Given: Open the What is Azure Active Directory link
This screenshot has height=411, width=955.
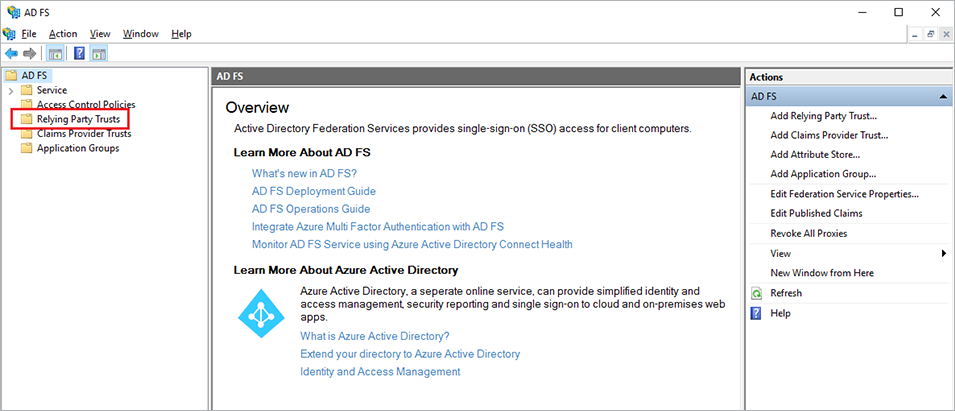Looking at the screenshot, I should (375, 336).
